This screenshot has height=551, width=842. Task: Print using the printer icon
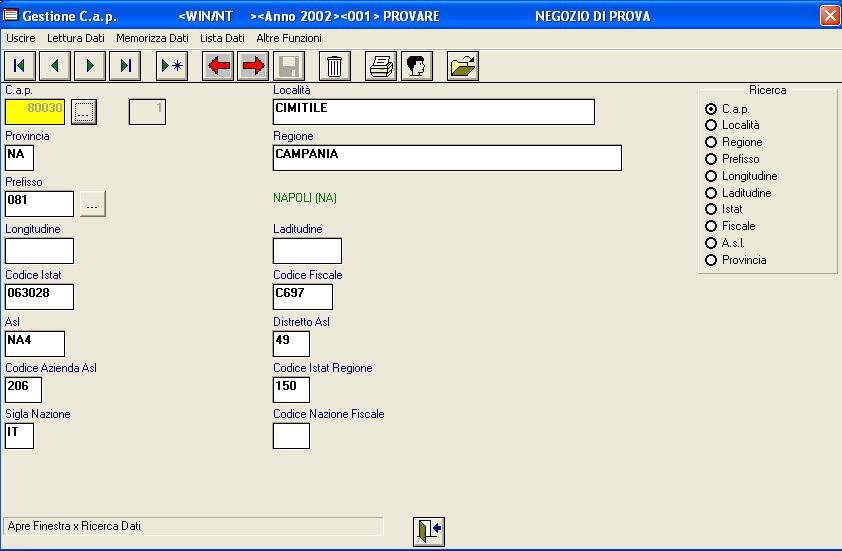coord(381,66)
